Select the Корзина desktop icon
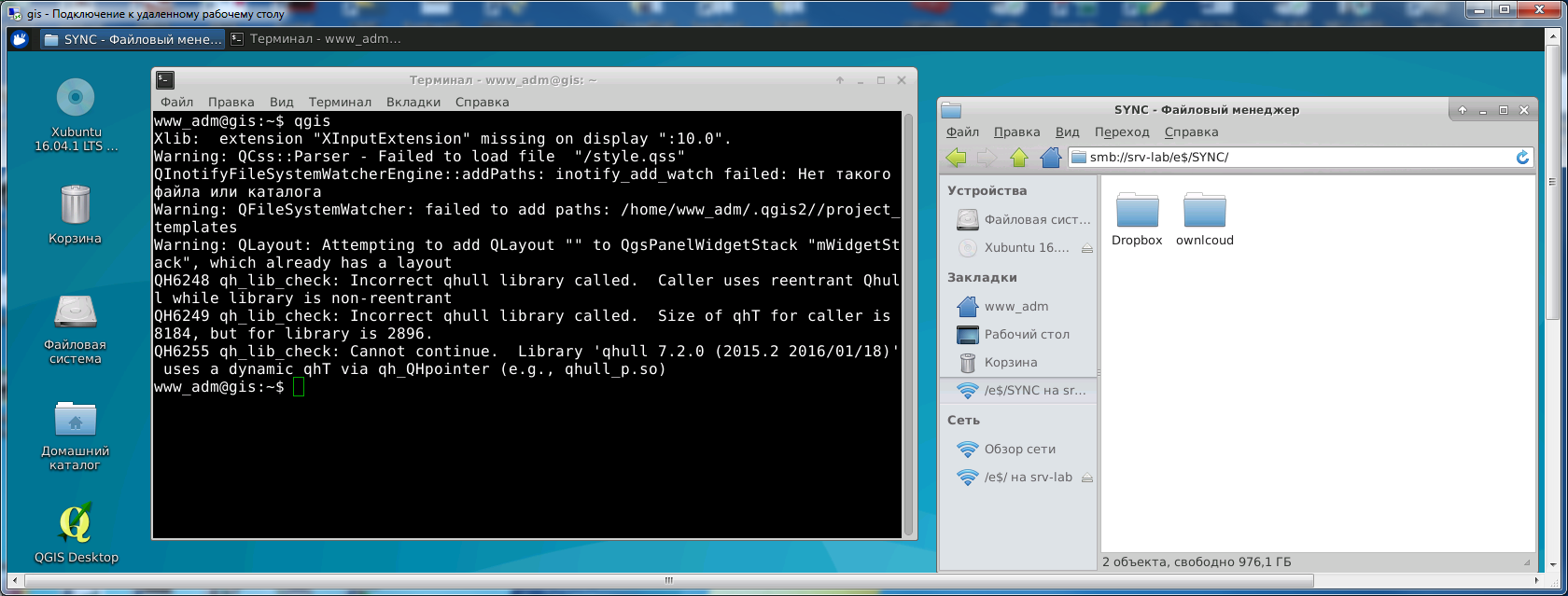 (76, 215)
